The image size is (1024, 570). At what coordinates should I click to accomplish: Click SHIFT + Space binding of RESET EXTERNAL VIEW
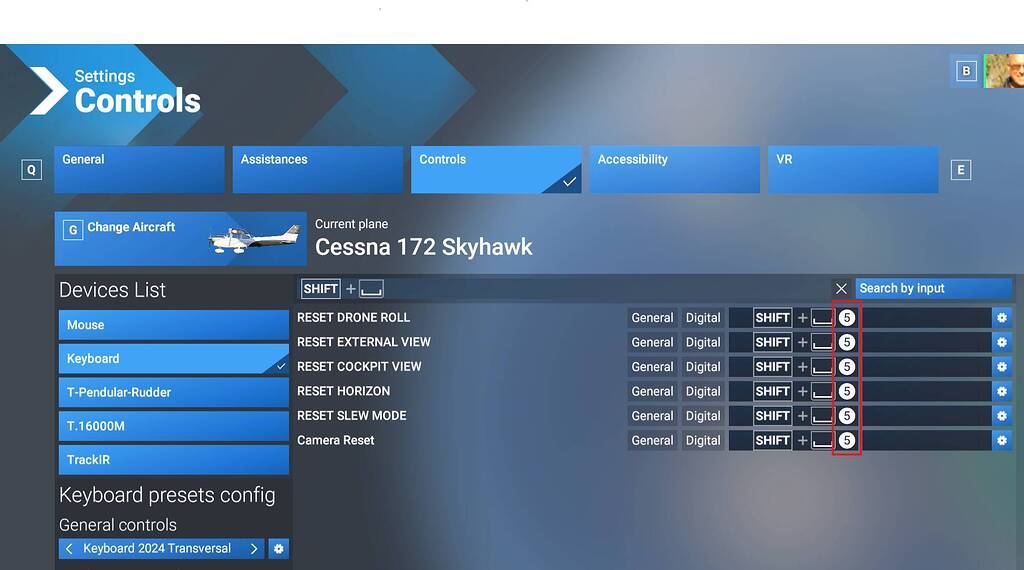click(793, 342)
